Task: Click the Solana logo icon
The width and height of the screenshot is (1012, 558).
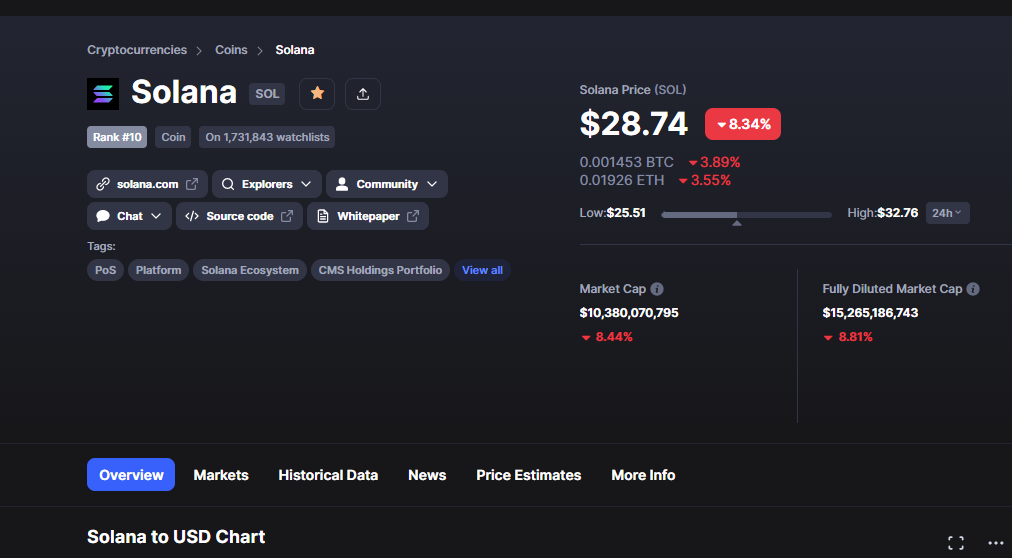Action: [103, 94]
